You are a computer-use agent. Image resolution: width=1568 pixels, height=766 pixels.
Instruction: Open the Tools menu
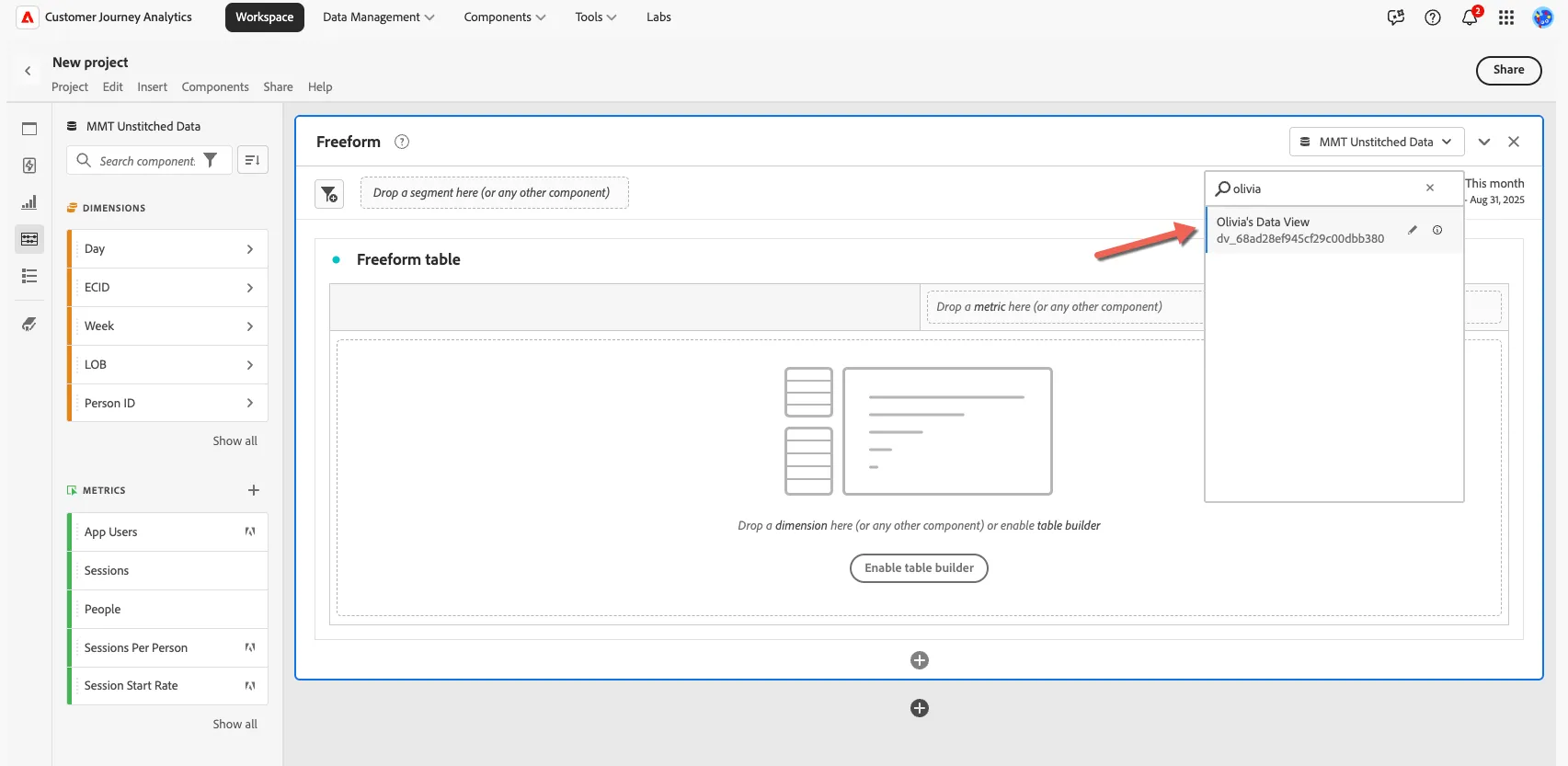[x=596, y=17]
